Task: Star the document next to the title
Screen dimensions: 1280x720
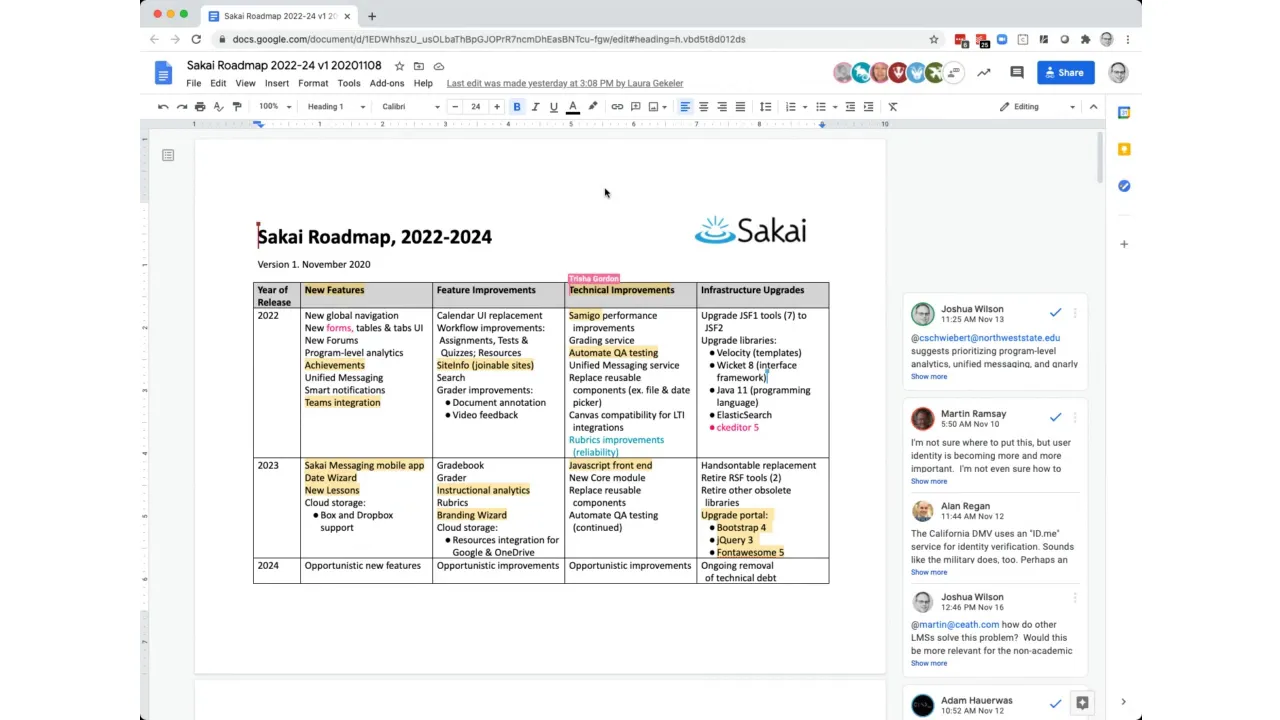Action: tap(399, 66)
